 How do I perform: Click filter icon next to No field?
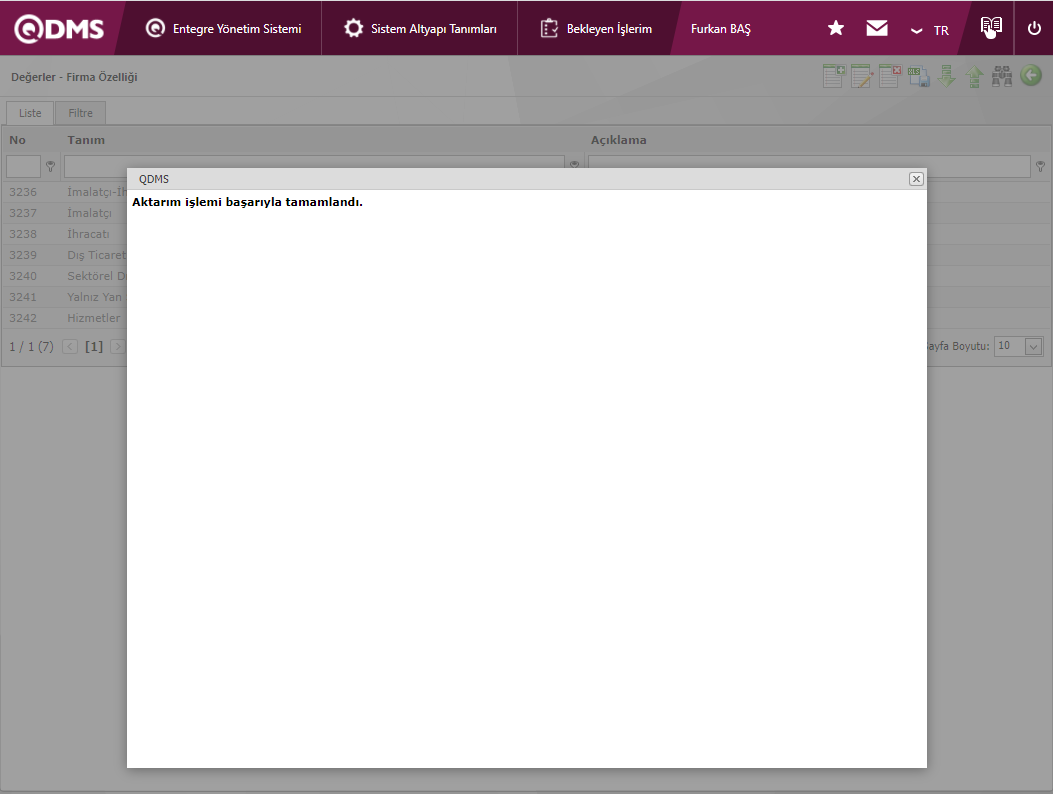click(50, 166)
